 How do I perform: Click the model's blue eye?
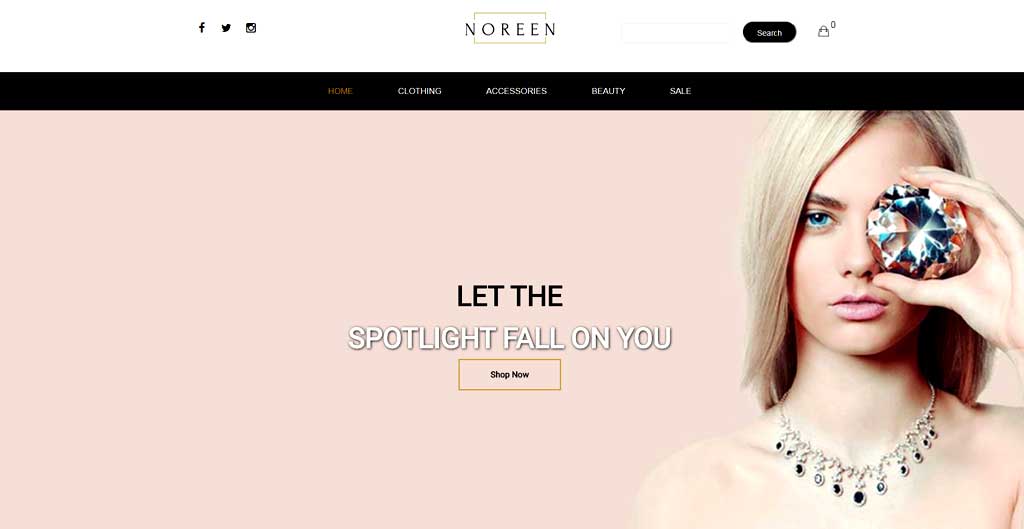819,219
